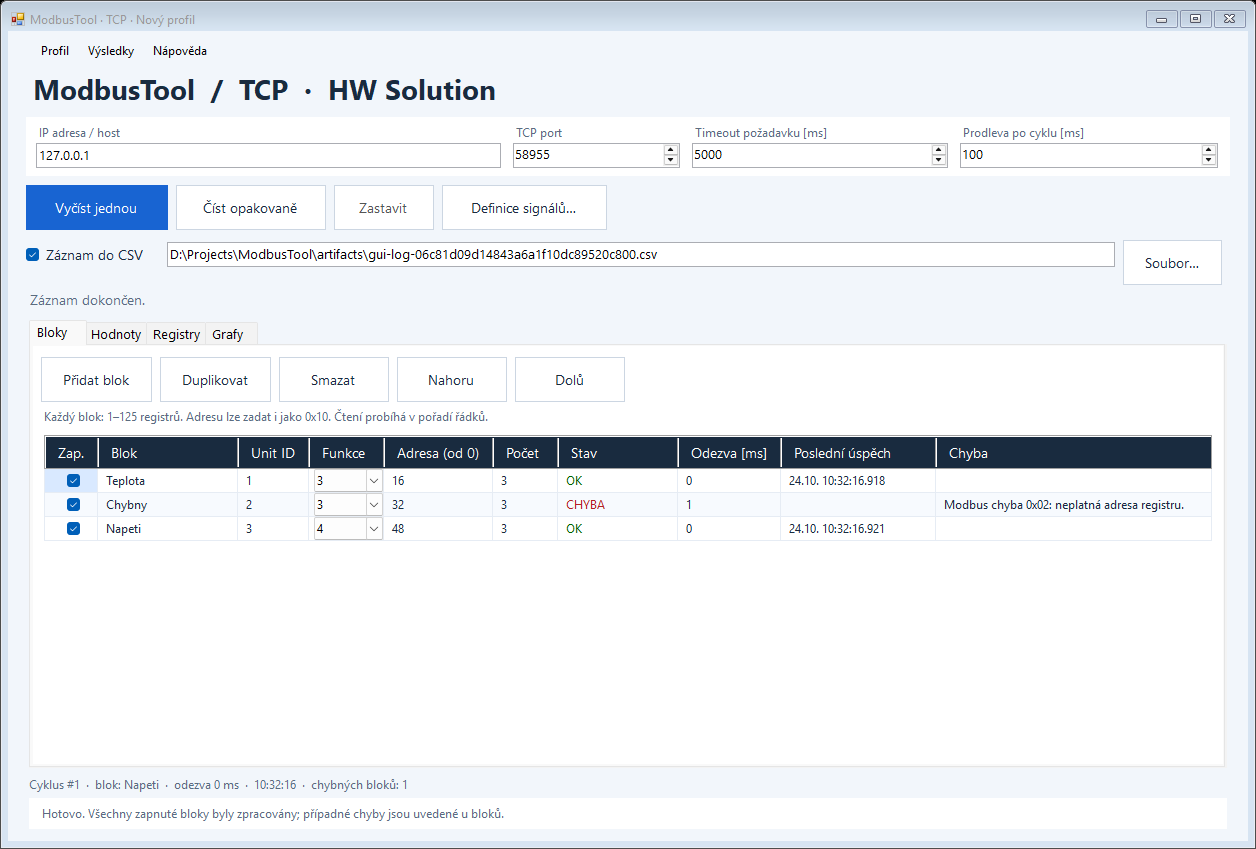Click the Adresa (od 0) column header
Image resolution: width=1256 pixels, height=849 pixels.
438,453
